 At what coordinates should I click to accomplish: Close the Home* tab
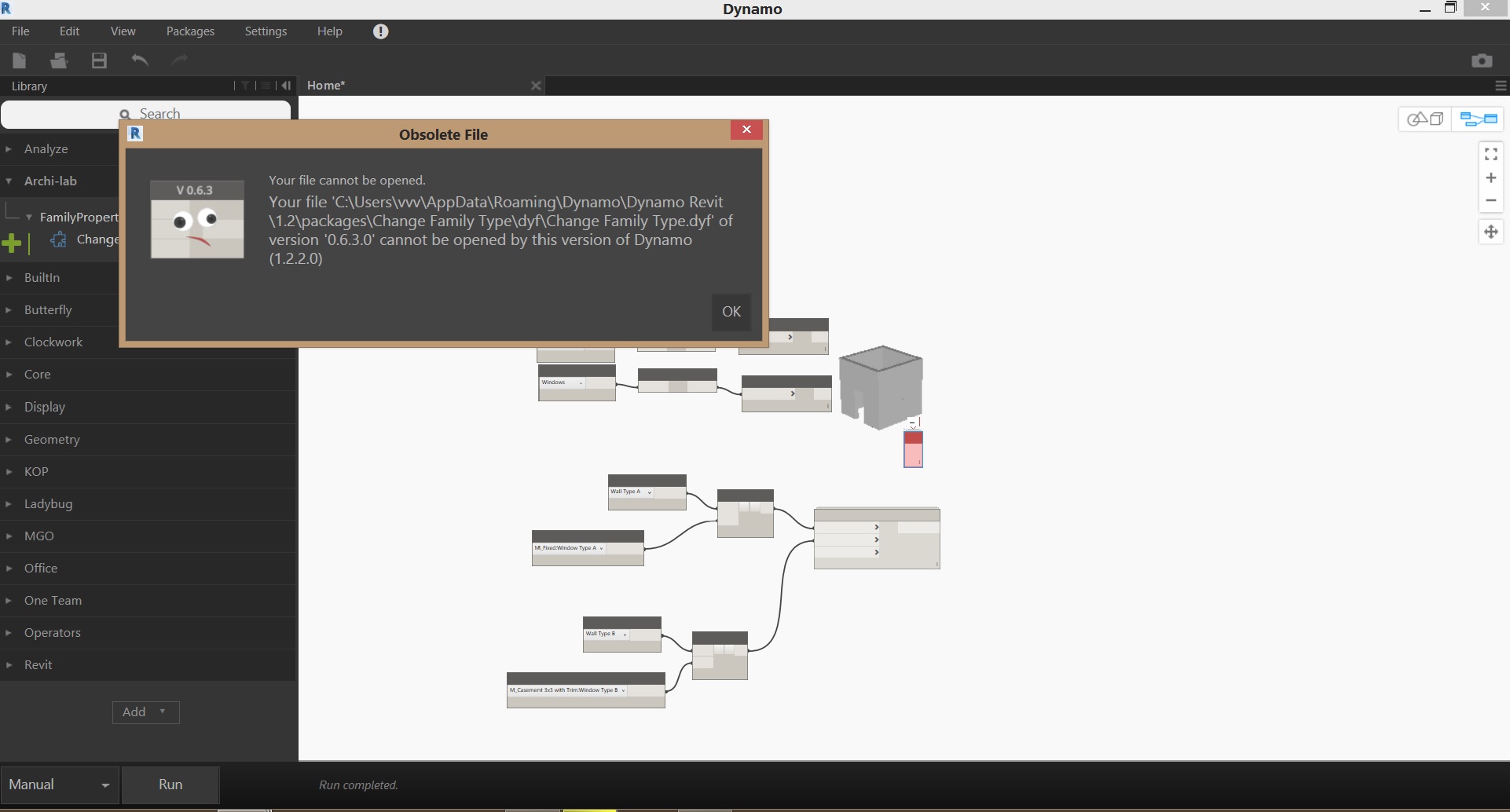(536, 86)
